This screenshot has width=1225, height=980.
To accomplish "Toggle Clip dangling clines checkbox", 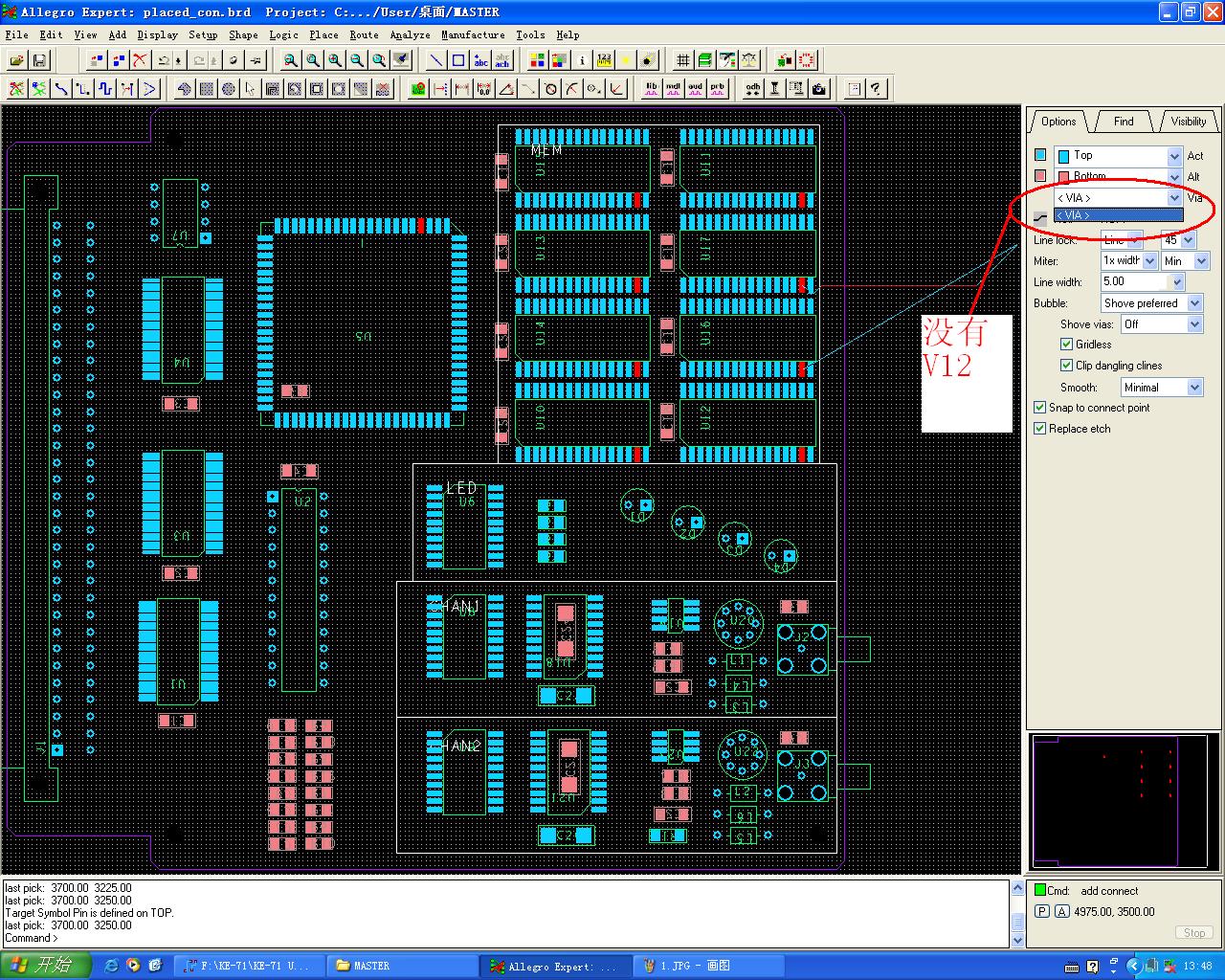I will click(x=1066, y=366).
